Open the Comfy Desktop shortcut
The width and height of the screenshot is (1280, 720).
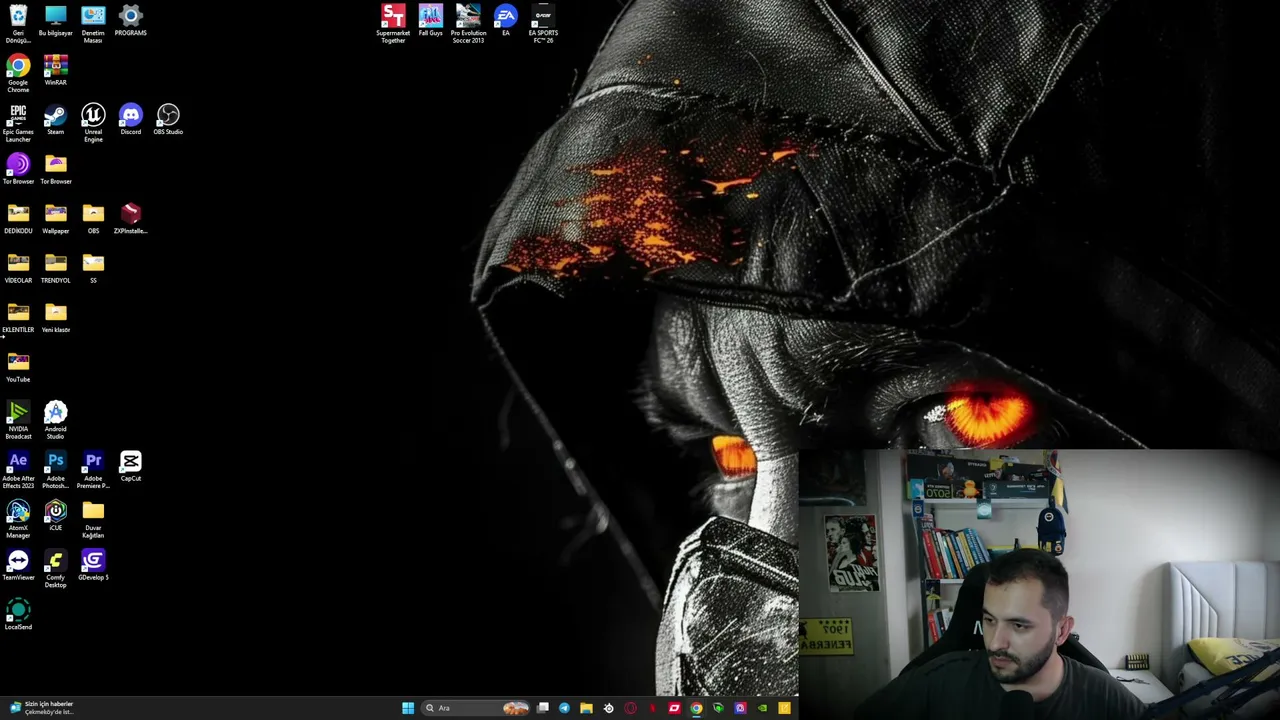(x=56, y=569)
